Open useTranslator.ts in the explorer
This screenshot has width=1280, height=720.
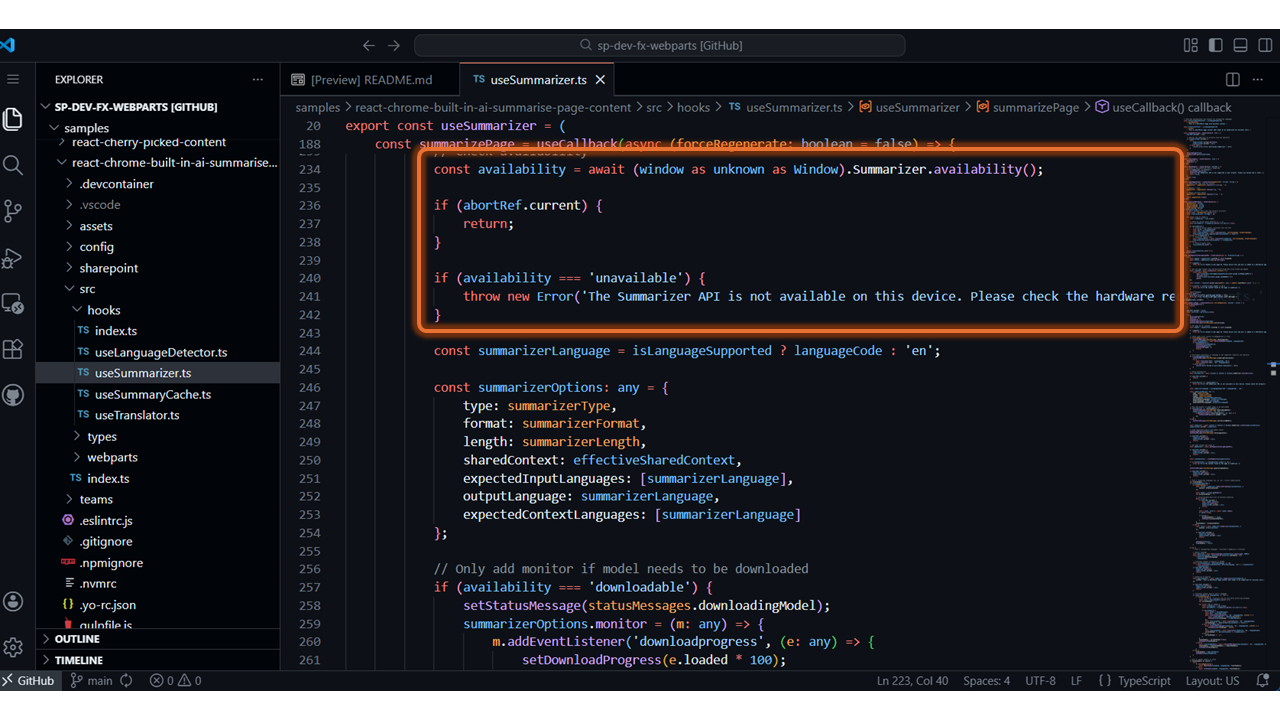137,415
